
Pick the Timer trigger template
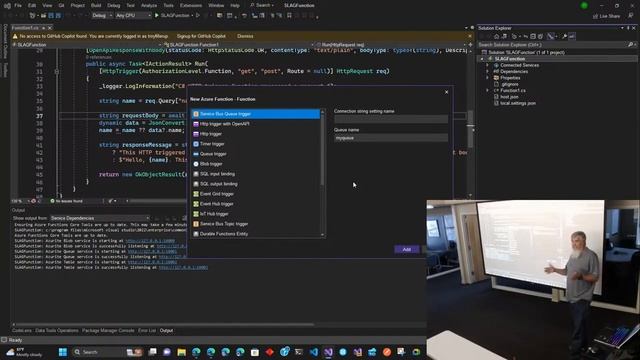tap(256, 144)
